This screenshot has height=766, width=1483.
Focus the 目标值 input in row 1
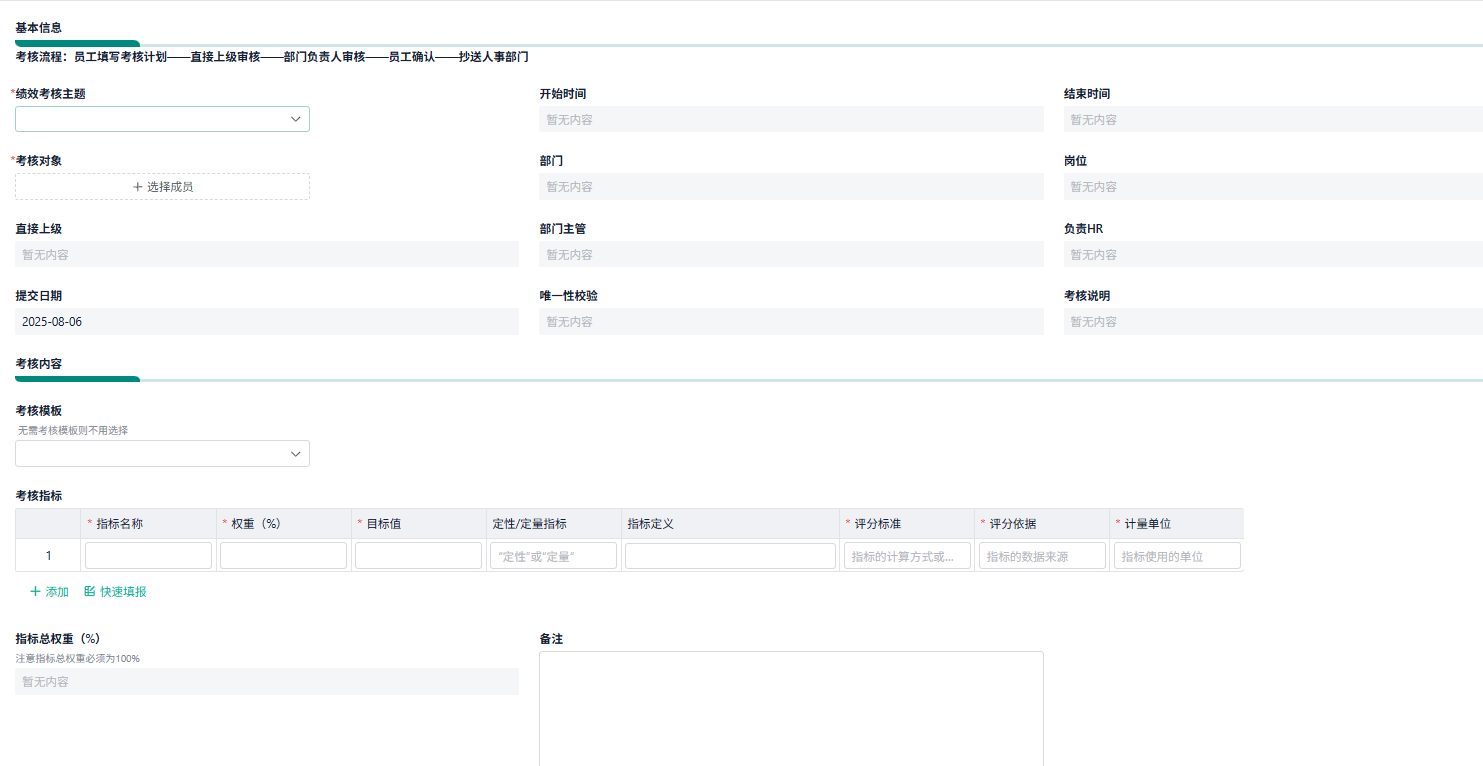click(418, 556)
